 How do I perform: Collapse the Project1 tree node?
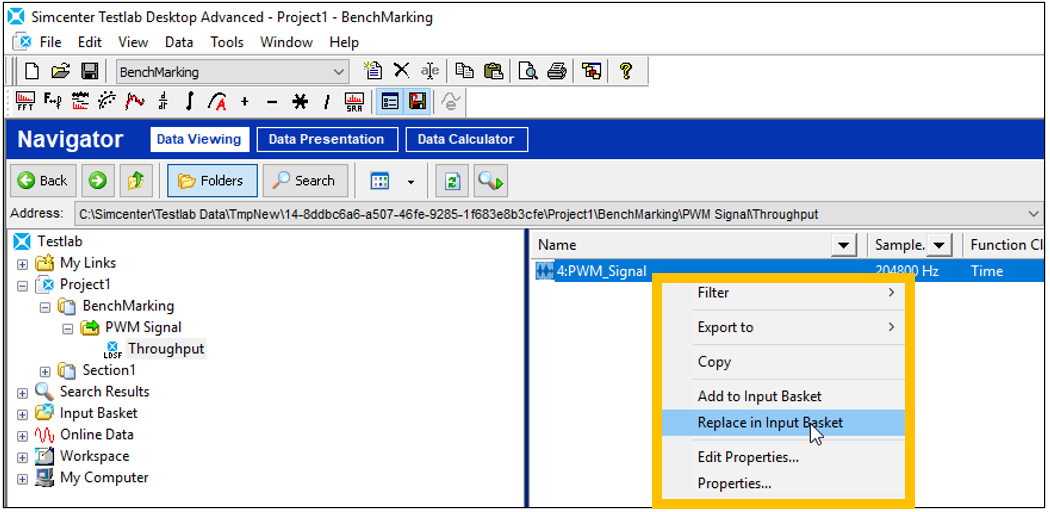coord(22,284)
